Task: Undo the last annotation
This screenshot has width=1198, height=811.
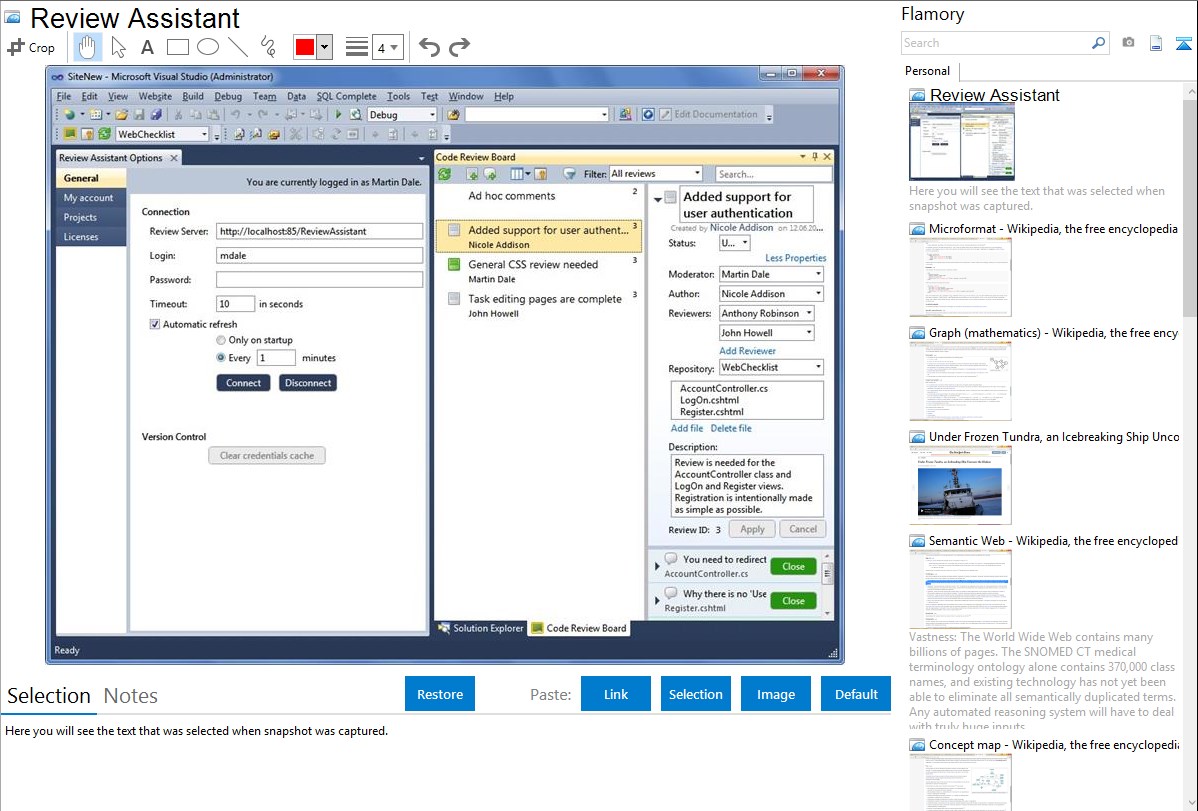Action: pos(429,47)
